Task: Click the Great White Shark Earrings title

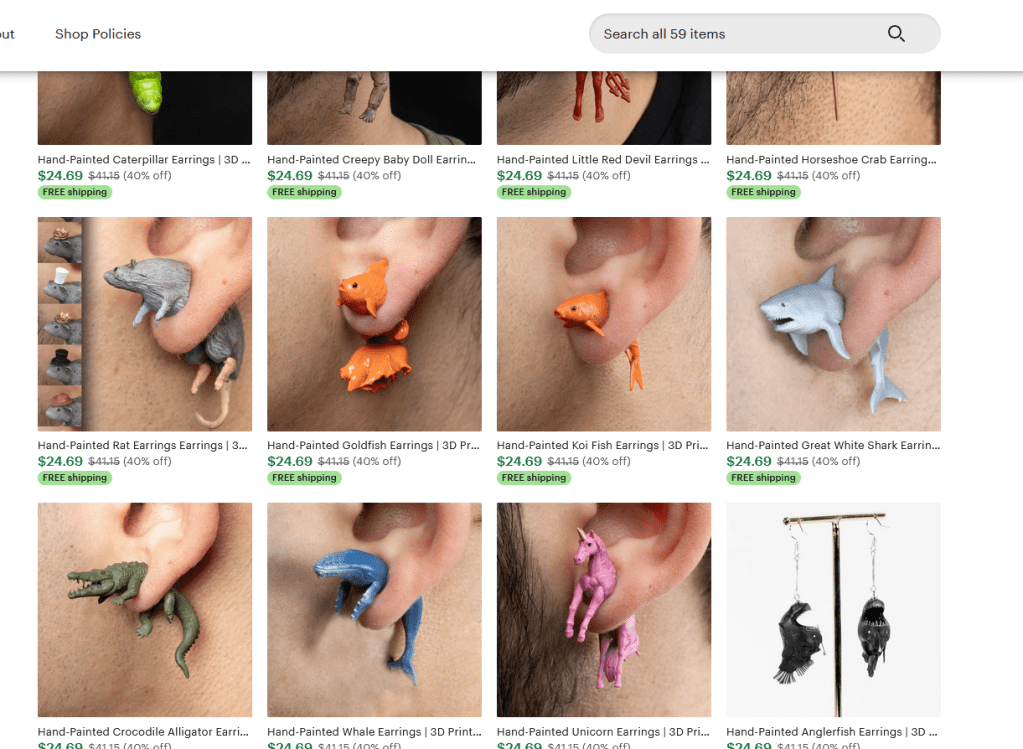Action: [833, 445]
